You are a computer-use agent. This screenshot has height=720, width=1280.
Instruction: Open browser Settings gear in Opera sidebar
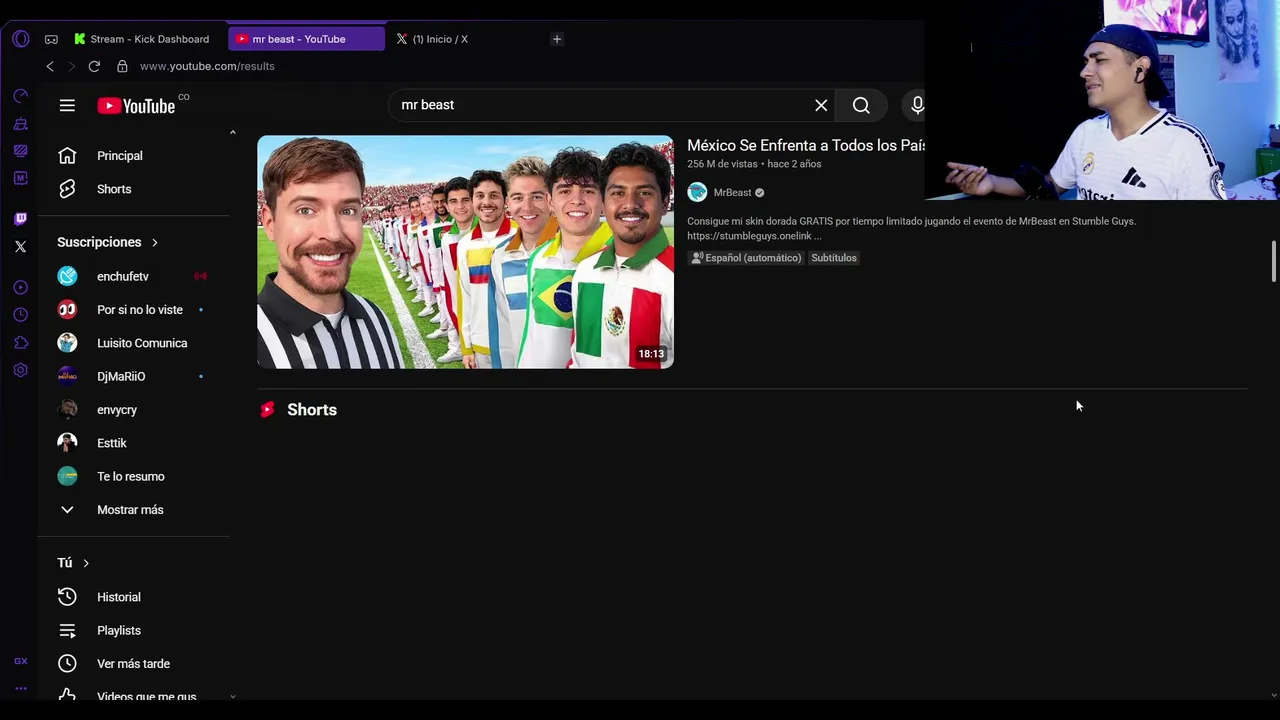[20, 370]
